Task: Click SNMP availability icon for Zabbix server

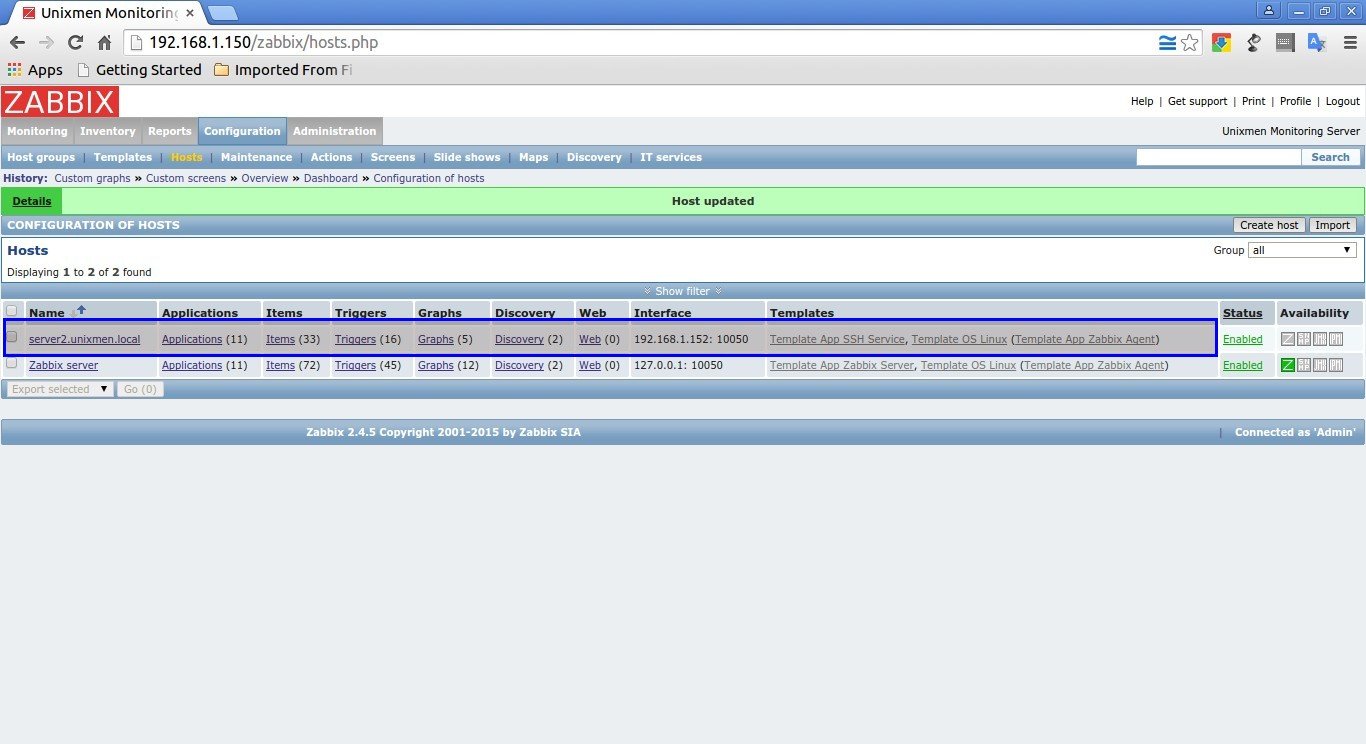Action: (x=1304, y=365)
